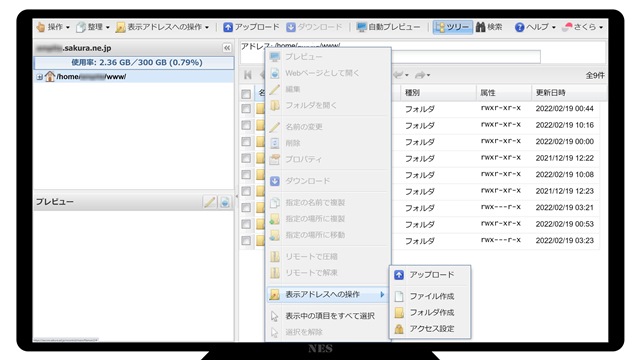
Task: Click the pencil edit icon in プレビュー panel
Action: click(x=209, y=202)
